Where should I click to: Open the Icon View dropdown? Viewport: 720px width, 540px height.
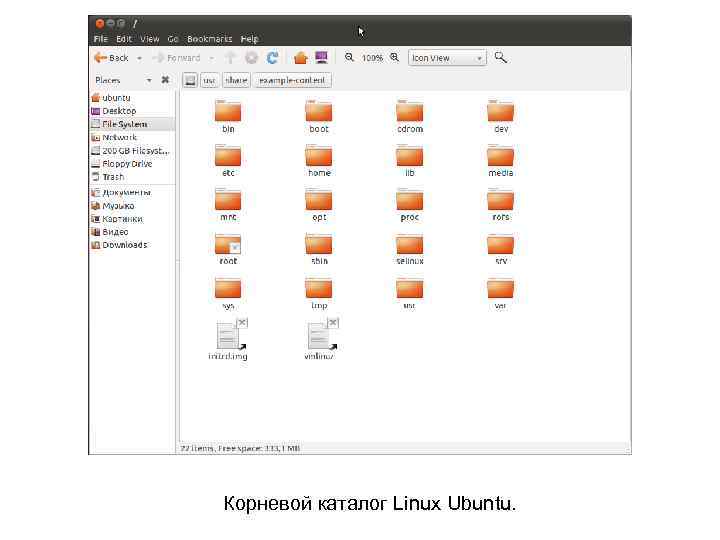pyautogui.click(x=447, y=58)
